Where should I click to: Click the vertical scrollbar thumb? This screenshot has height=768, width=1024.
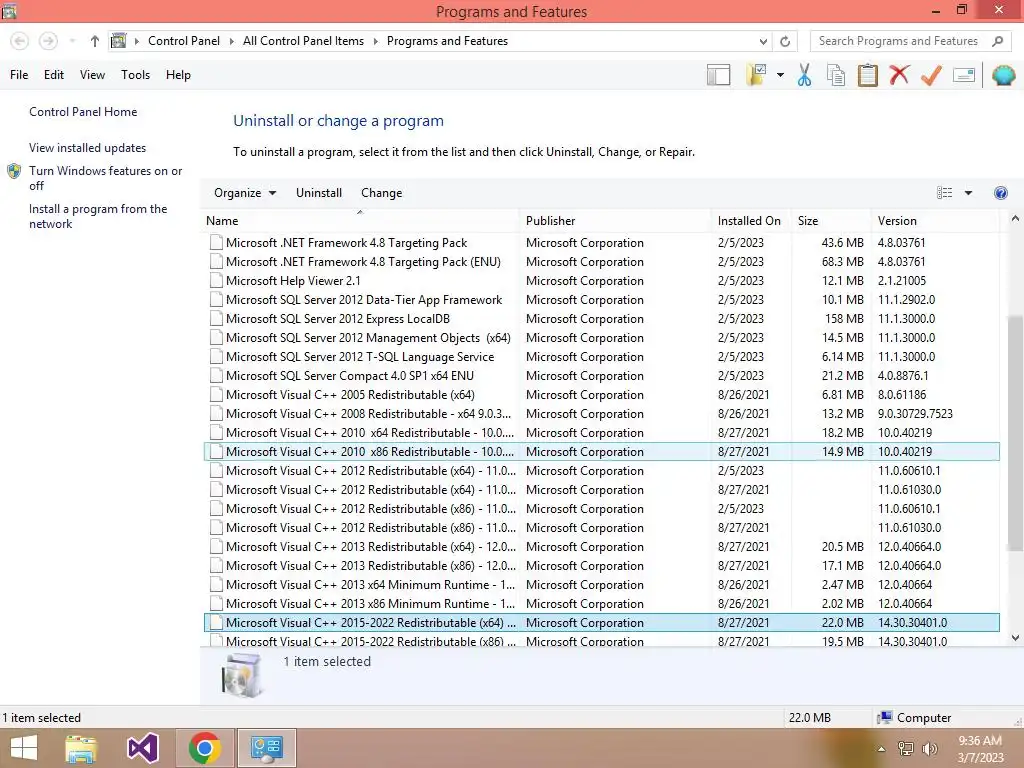pyautogui.click(x=1015, y=434)
